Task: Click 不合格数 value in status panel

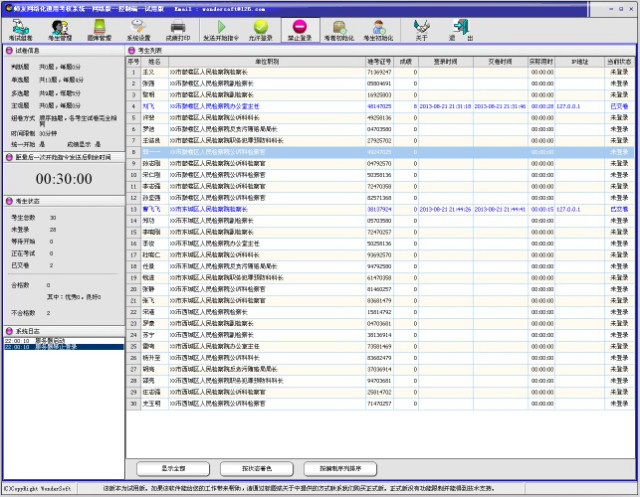Action: click(x=48, y=313)
